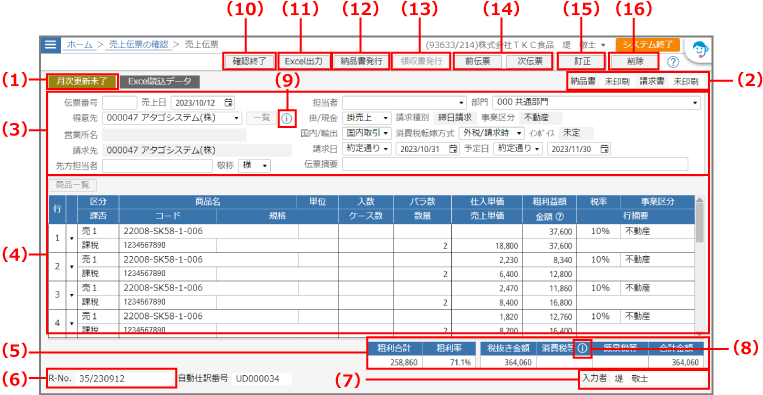
Task: Click the info icon next to 消費税等
Action: (x=582, y=348)
